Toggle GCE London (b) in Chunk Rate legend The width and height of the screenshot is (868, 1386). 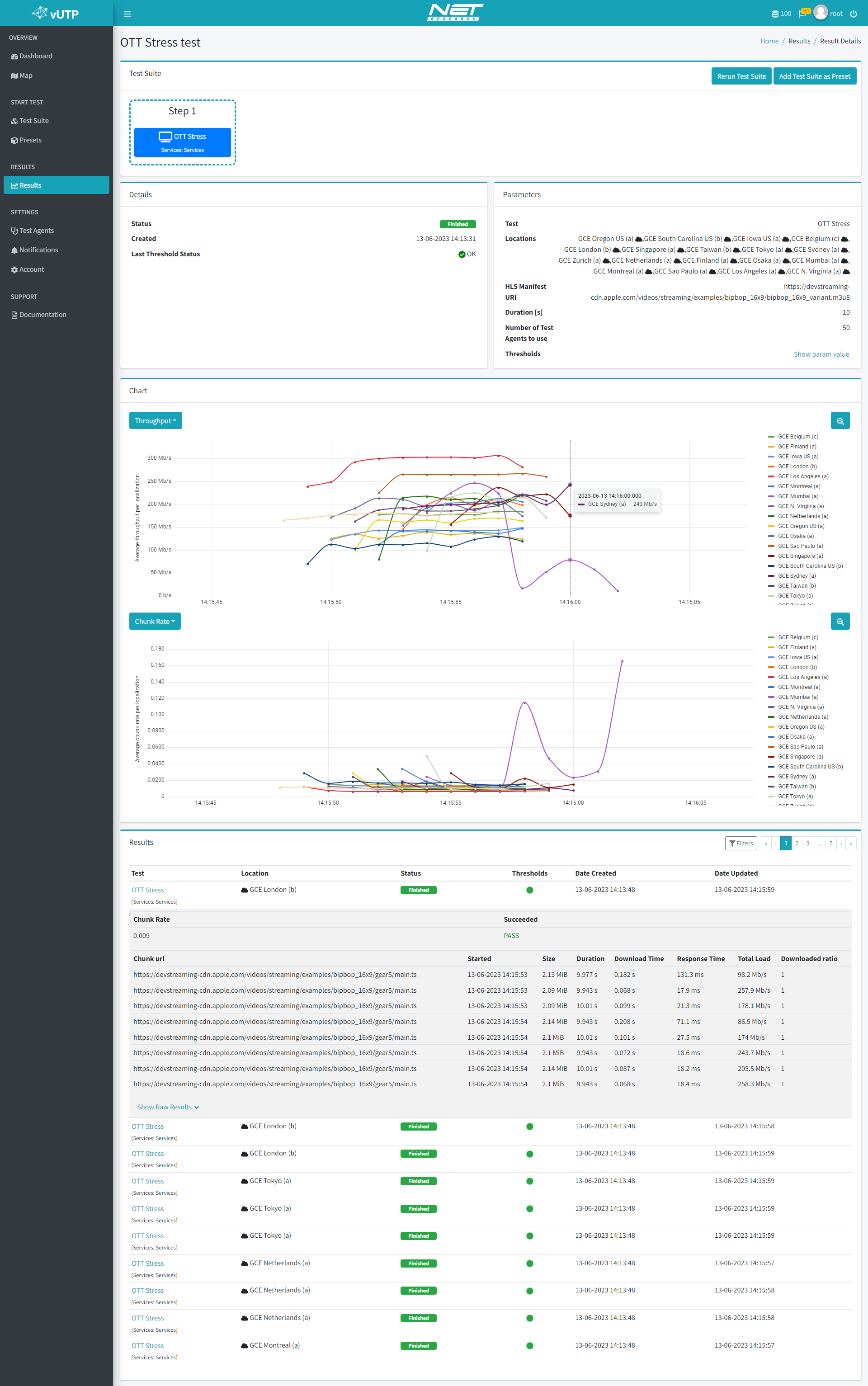(793, 668)
